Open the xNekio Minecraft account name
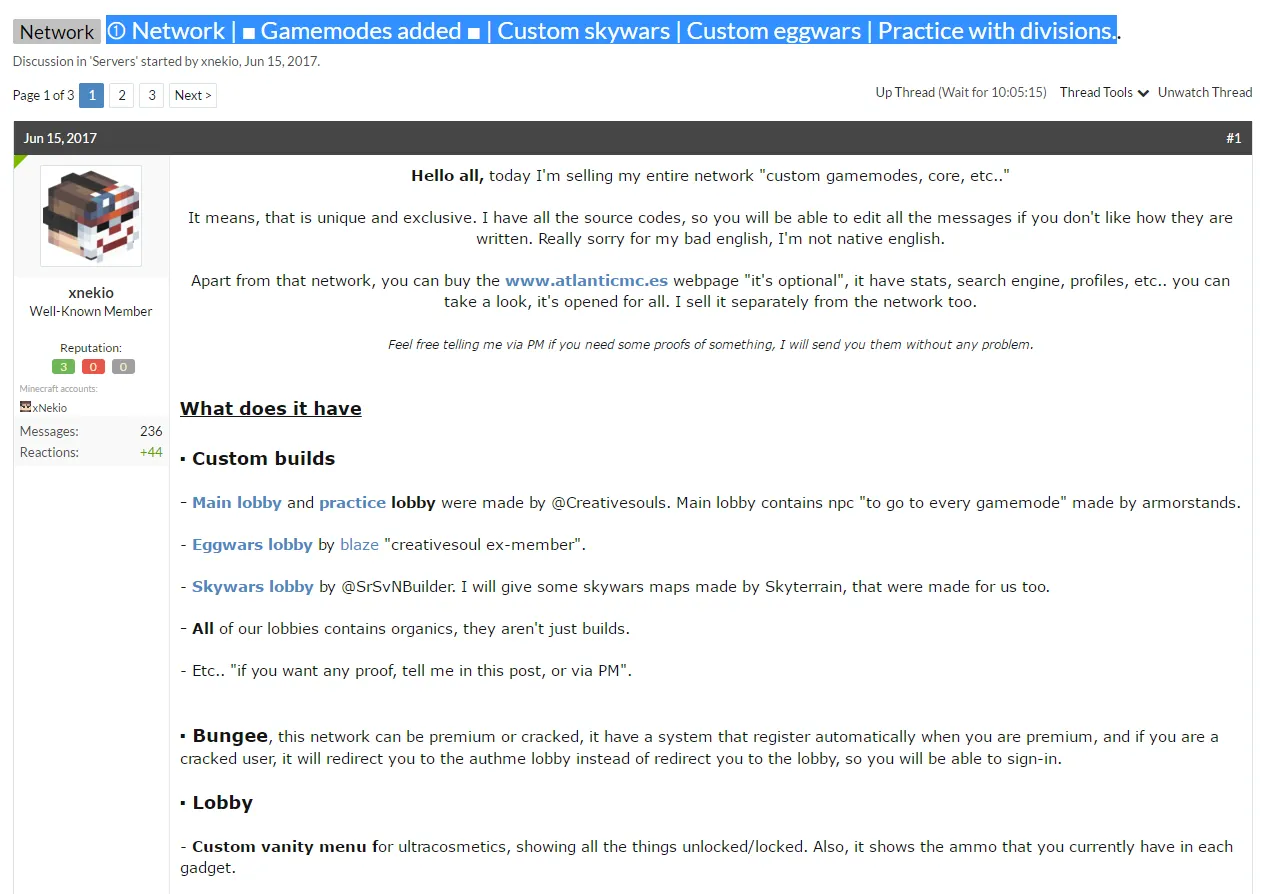The height and width of the screenshot is (894, 1272). (x=50, y=408)
